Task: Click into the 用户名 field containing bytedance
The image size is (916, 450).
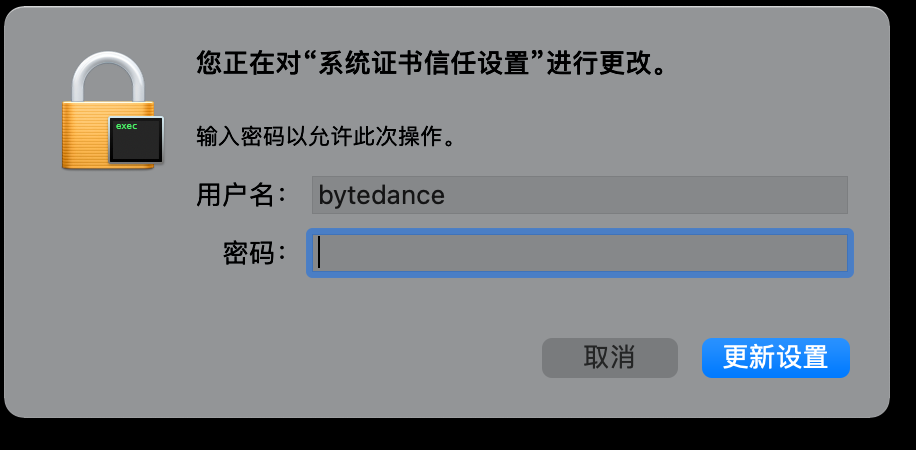Action: pyautogui.click(x=580, y=195)
